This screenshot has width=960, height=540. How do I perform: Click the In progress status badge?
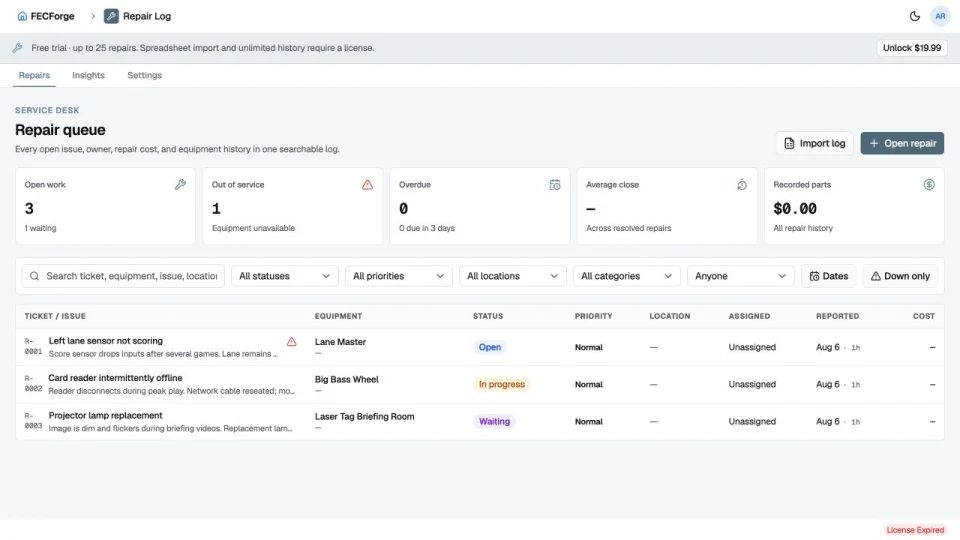point(501,384)
